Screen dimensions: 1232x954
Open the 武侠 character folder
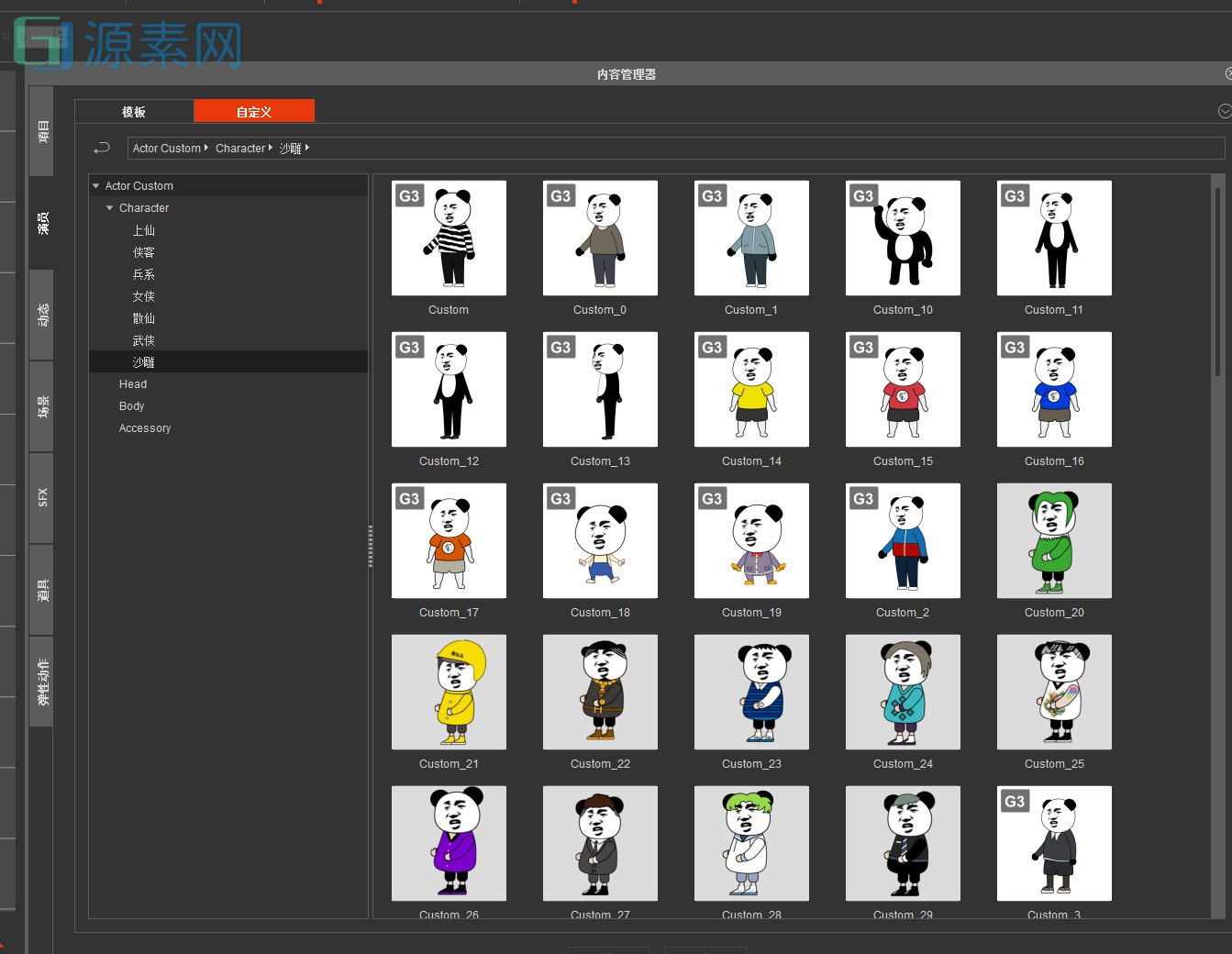pos(144,340)
